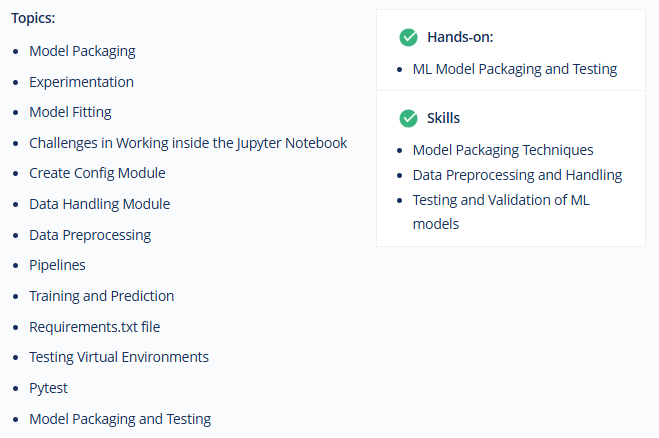The width and height of the screenshot is (659, 438).
Task: Click Model Packaging and Testing in Topics
Action: tap(120, 420)
